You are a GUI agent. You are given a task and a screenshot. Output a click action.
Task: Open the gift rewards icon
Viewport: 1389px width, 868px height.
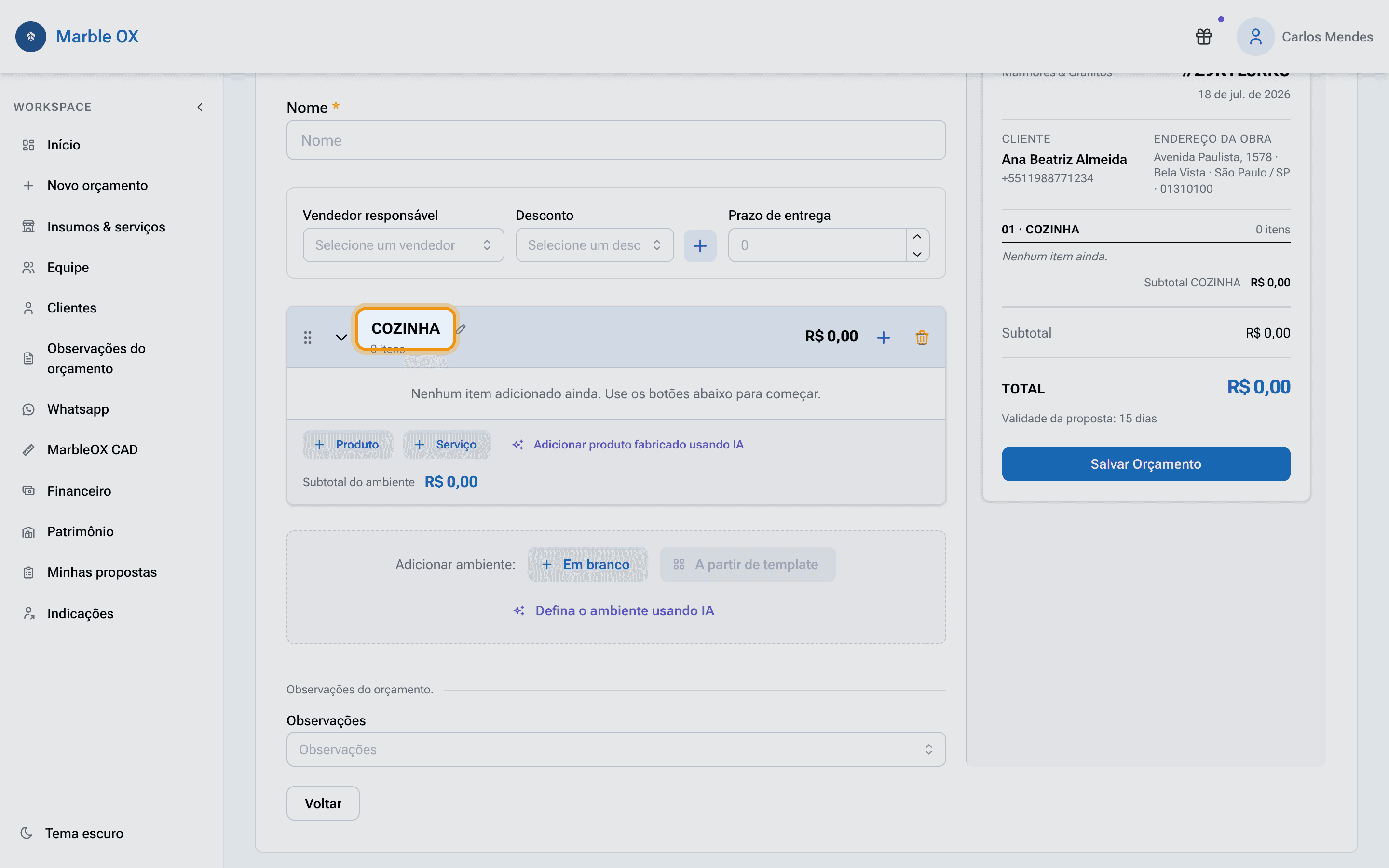click(x=1204, y=37)
